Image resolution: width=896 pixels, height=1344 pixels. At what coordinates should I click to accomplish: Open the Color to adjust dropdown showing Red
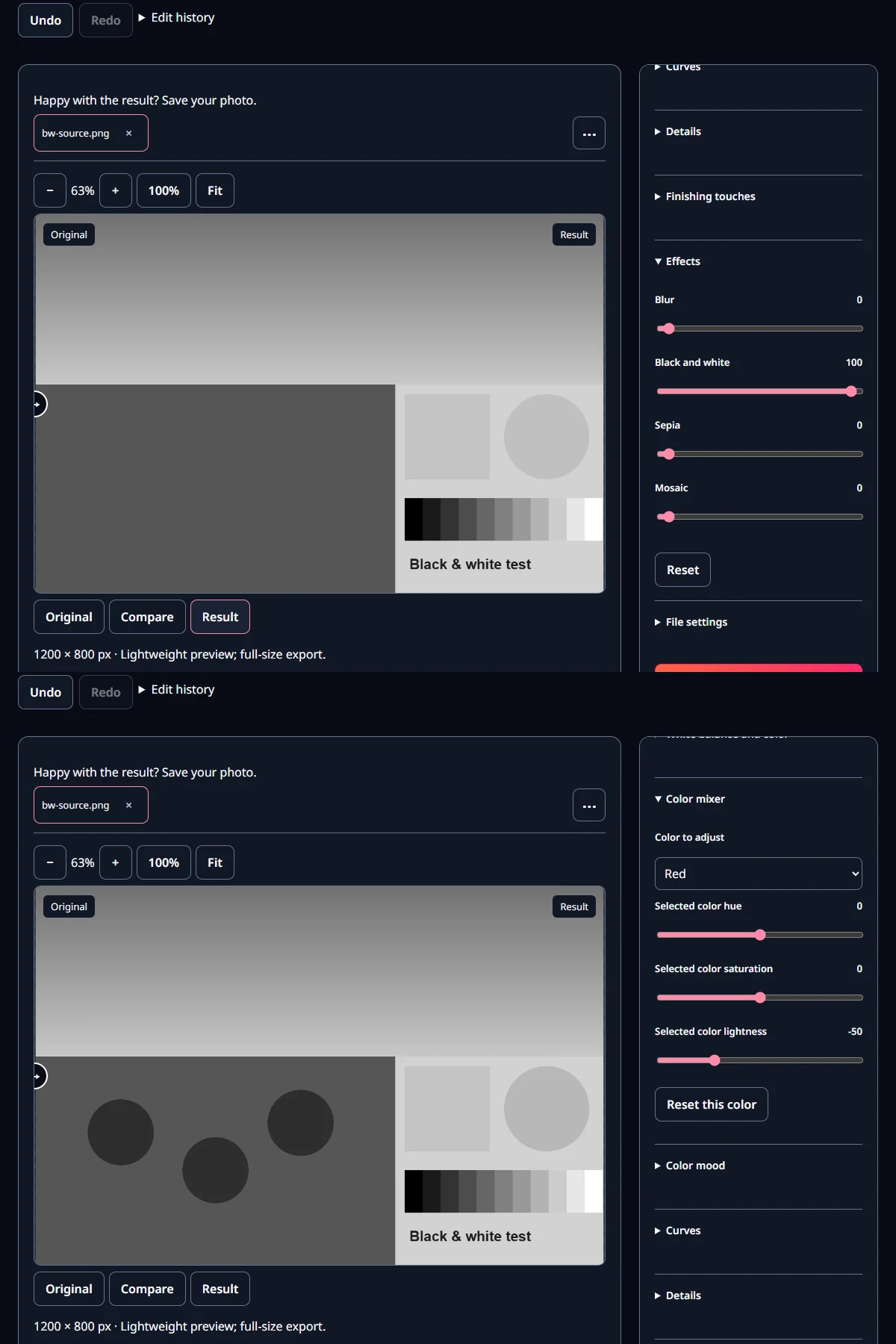coord(759,874)
